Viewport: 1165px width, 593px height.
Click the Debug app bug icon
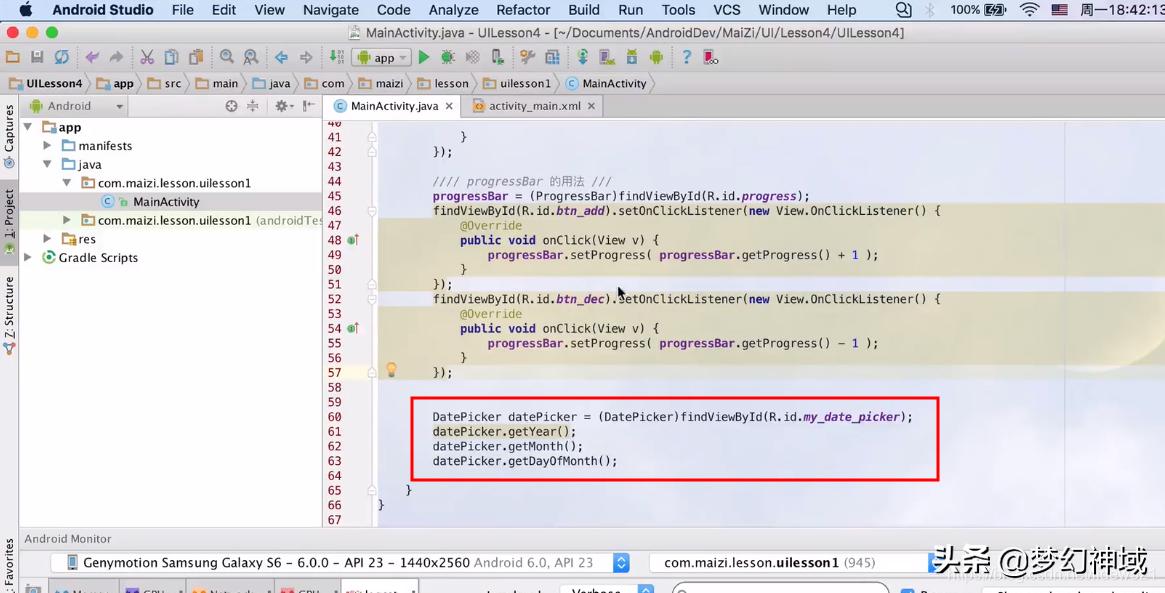tap(448, 58)
